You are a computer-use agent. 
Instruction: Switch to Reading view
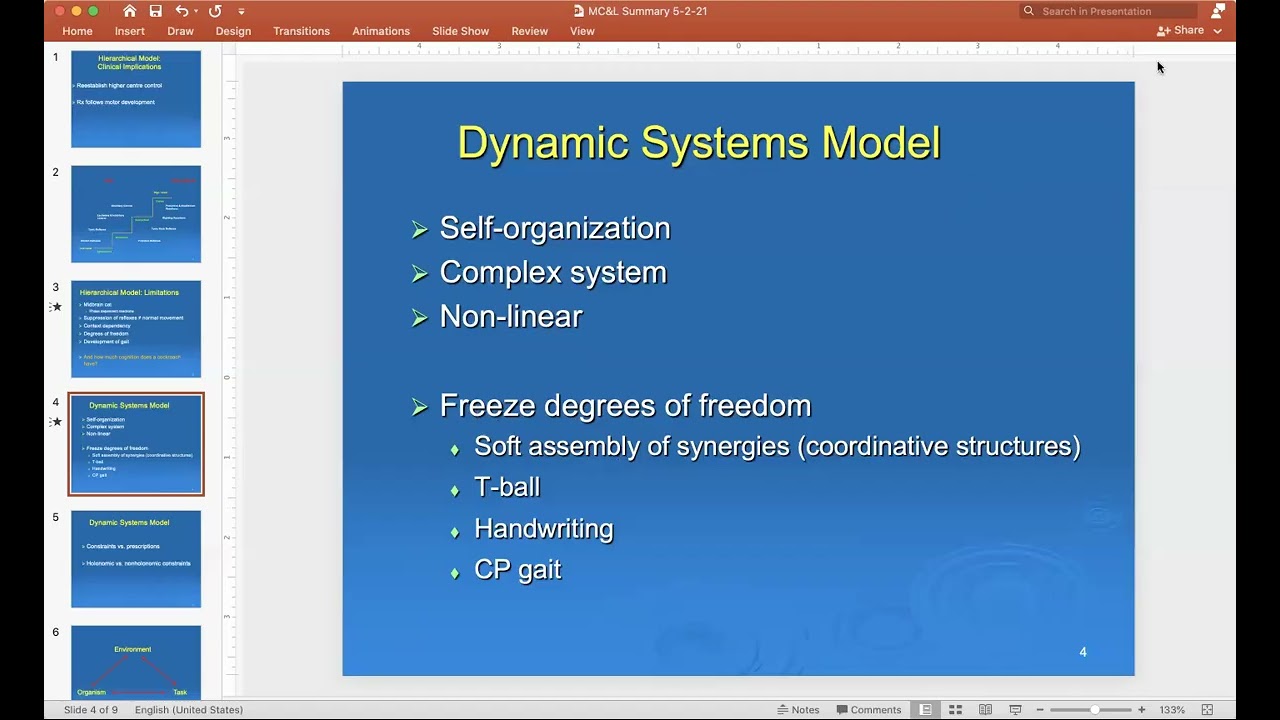(x=985, y=710)
